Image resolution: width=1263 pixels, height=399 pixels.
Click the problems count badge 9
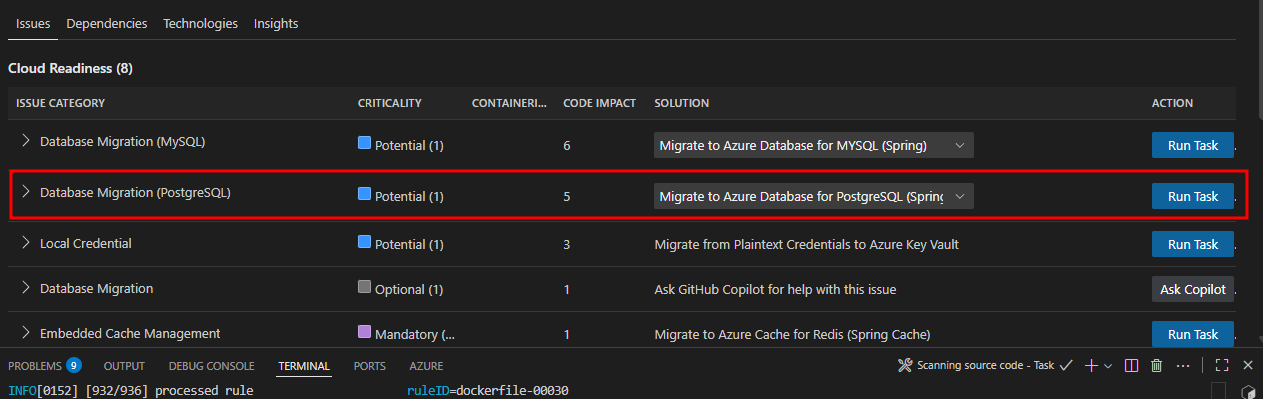point(74,366)
